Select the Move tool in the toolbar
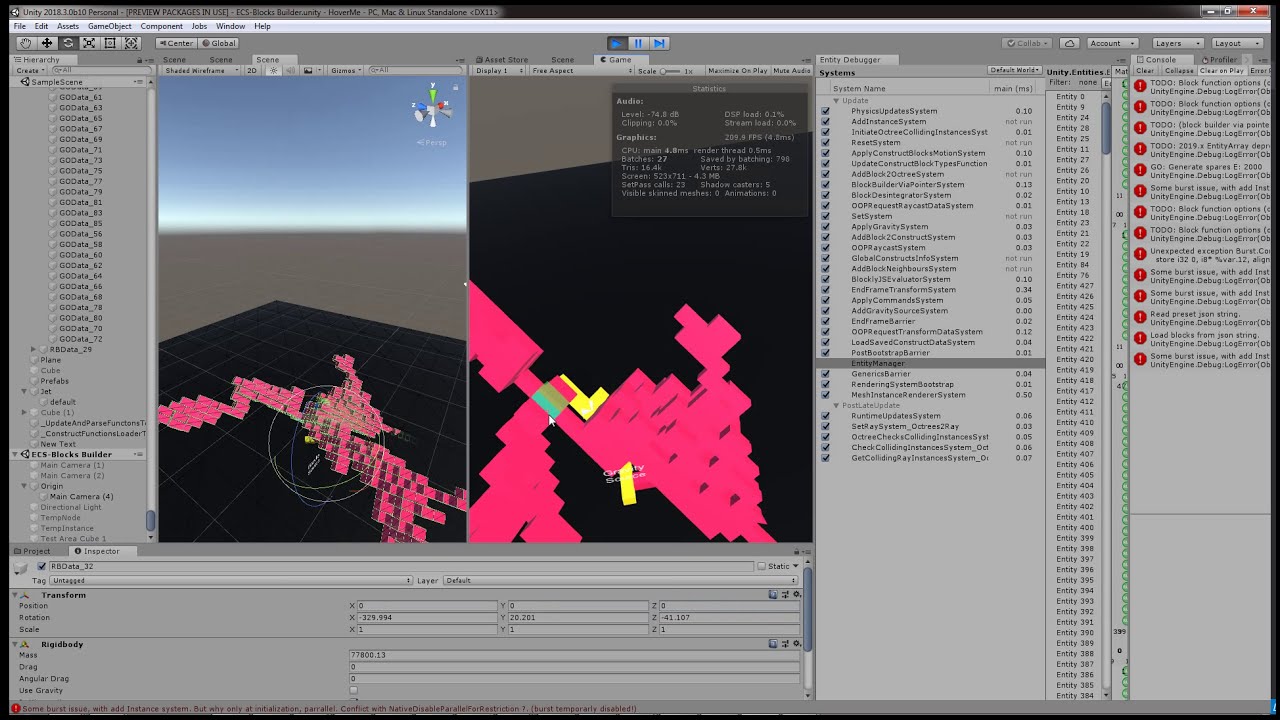 [47, 43]
